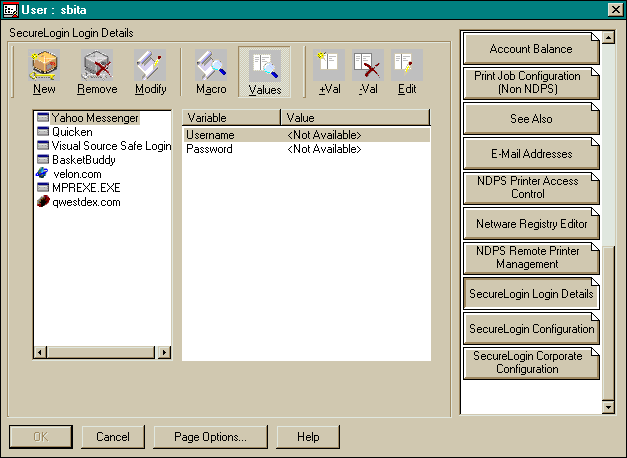This screenshot has width=627, height=458.
Task: Click the Cancel button
Action: click(x=113, y=437)
